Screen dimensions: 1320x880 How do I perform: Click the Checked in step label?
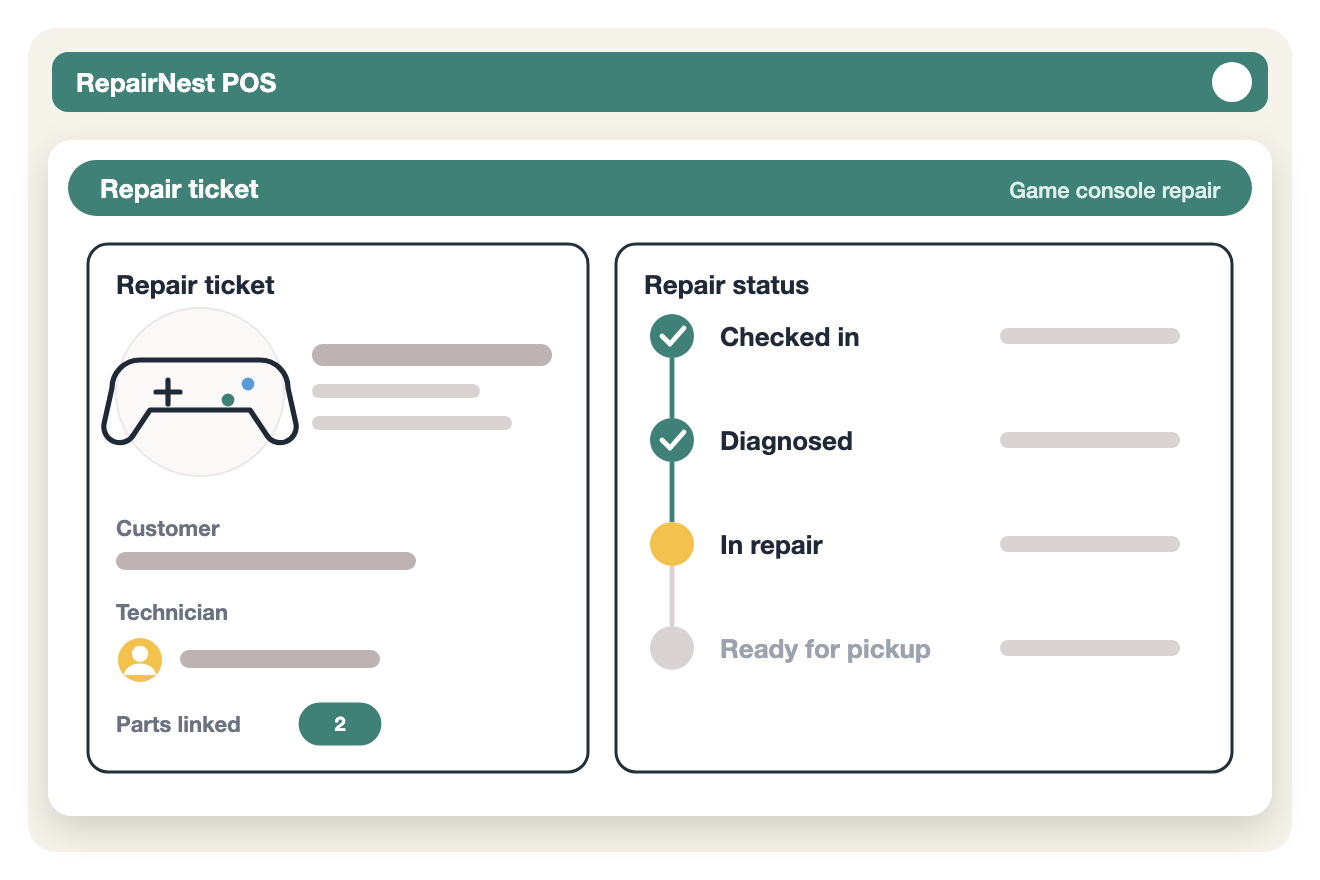click(x=790, y=337)
